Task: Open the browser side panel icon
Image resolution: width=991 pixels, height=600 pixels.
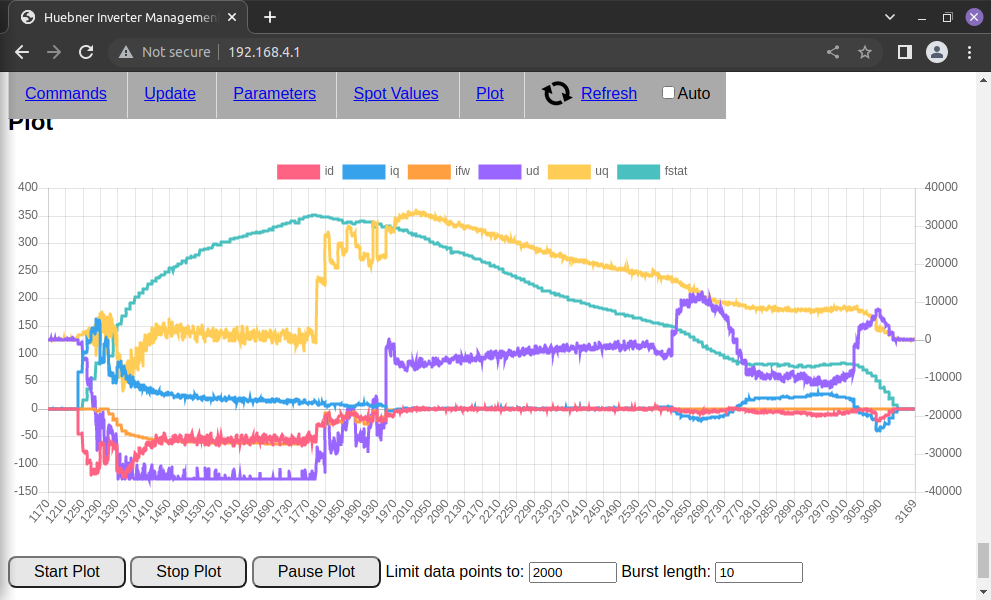Action: pyautogui.click(x=904, y=52)
